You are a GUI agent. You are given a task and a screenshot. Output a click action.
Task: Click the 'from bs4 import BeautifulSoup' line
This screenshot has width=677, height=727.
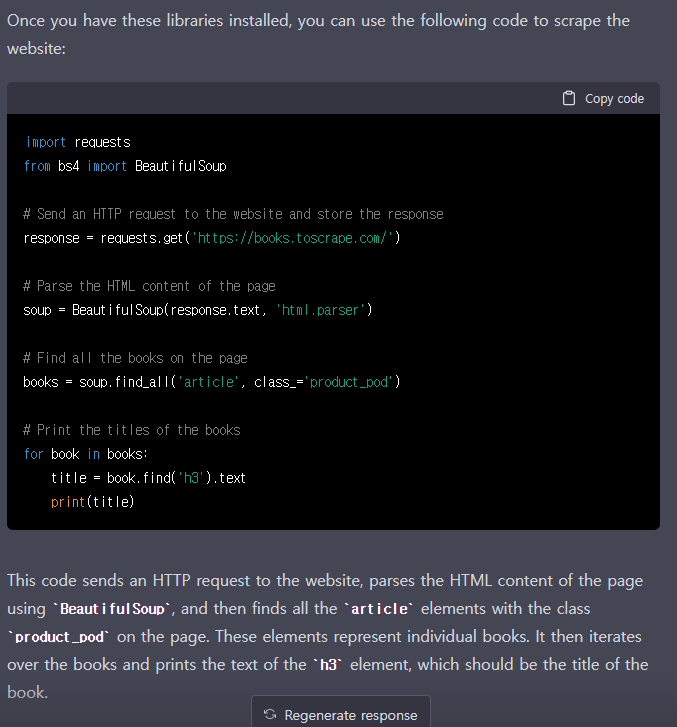[x=125, y=166]
